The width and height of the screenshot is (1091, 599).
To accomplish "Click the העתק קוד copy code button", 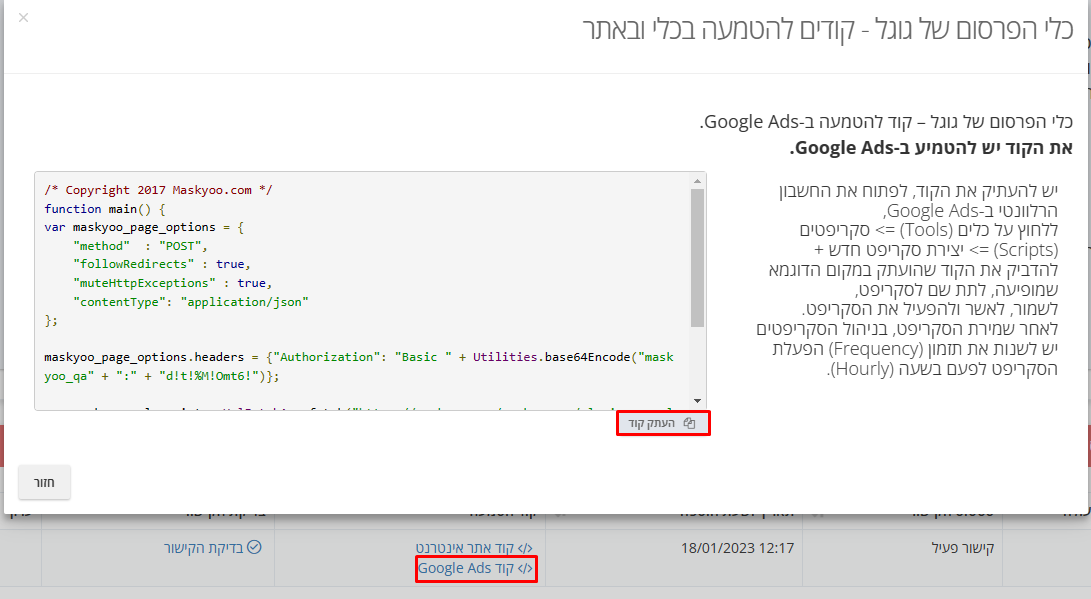I will pos(662,423).
